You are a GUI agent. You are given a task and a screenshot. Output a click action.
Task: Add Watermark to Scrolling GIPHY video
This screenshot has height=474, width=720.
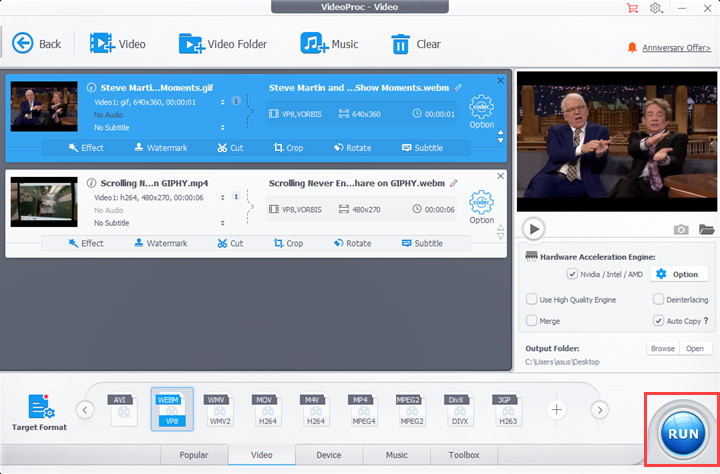pyautogui.click(x=161, y=243)
